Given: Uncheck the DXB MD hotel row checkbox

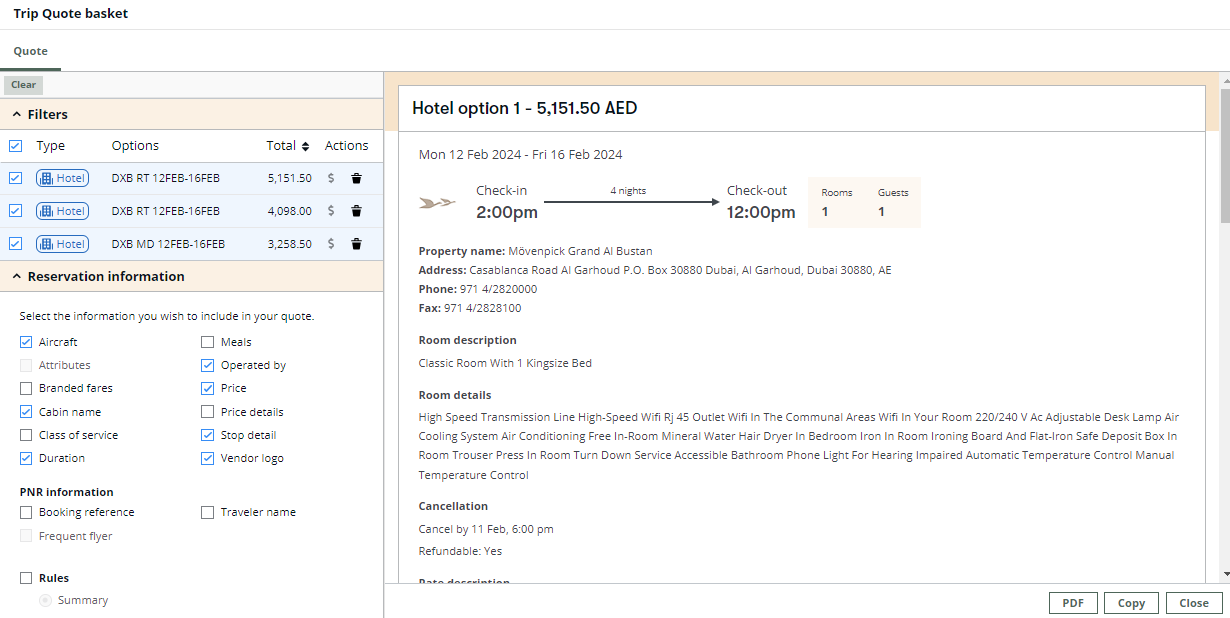Looking at the screenshot, I should pos(15,244).
